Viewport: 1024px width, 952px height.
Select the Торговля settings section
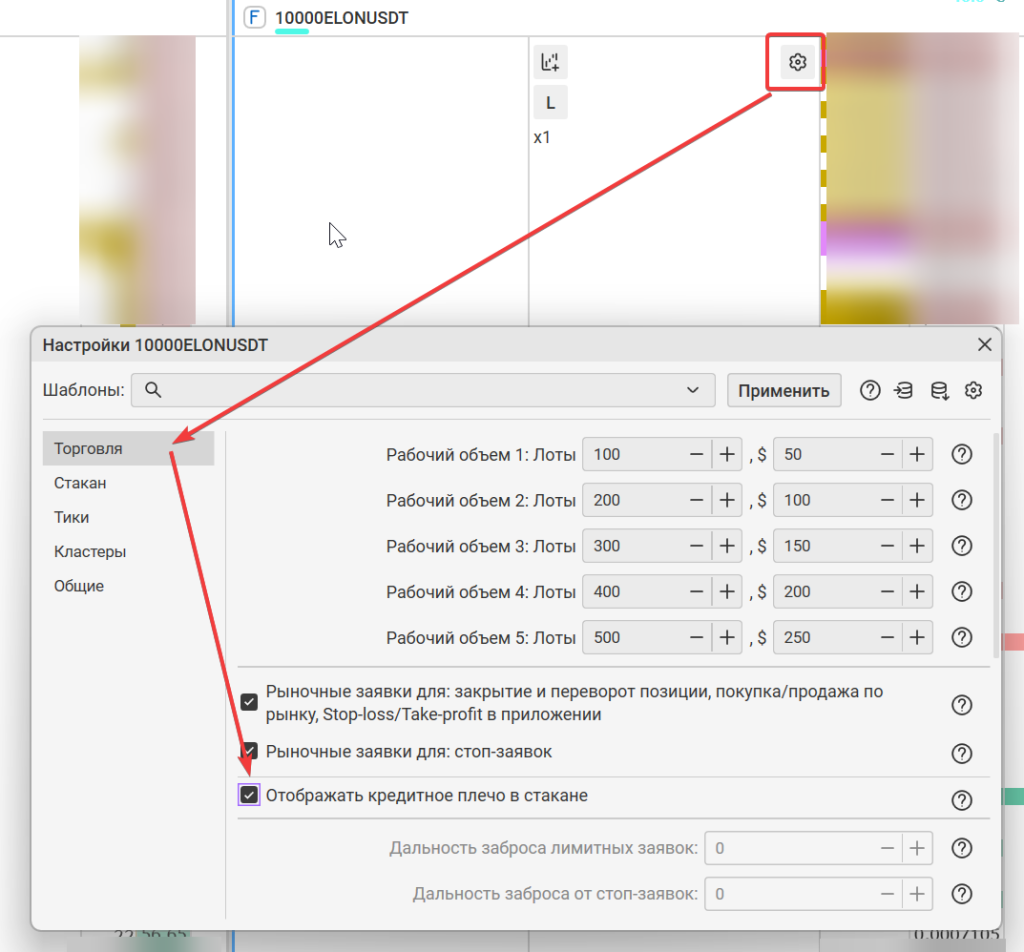(x=128, y=449)
